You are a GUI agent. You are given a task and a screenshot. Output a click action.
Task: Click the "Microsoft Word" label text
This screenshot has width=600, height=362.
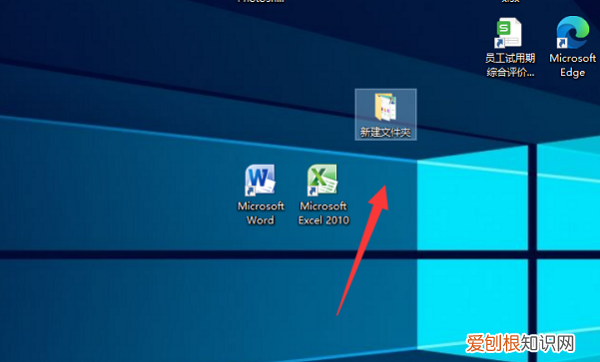pos(261,213)
